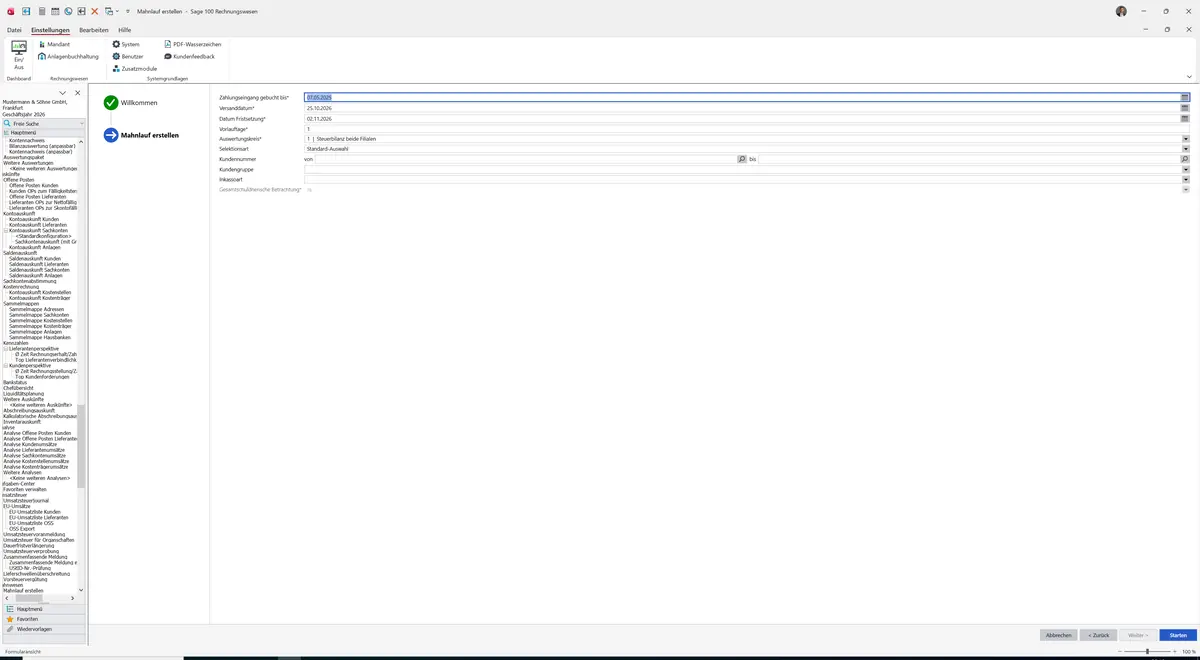Open PDF-Wasserzeichen settings
Image resolution: width=1200 pixels, height=660 pixels.
pos(193,44)
